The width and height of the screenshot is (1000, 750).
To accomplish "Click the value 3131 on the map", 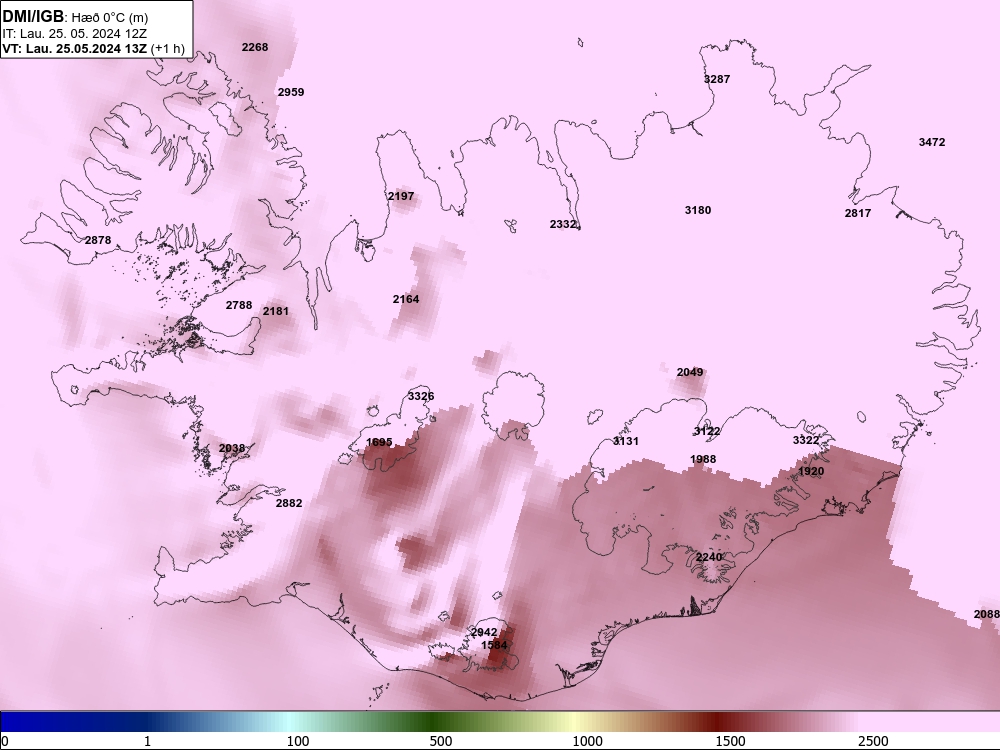I will click(x=626, y=441).
